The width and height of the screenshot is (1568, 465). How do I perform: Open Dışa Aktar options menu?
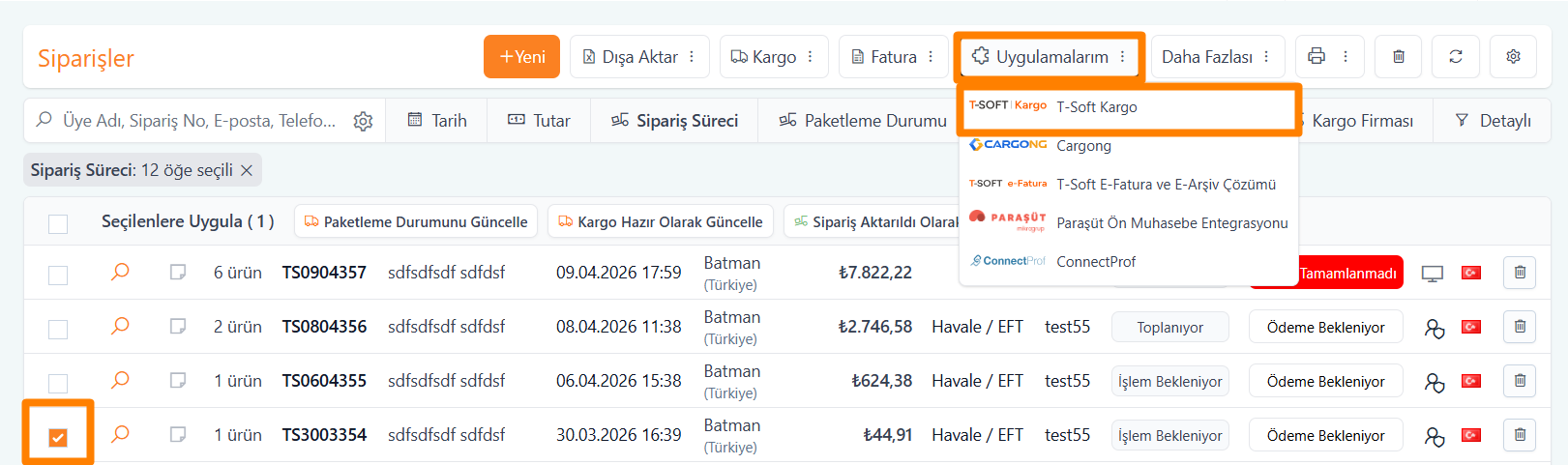click(x=639, y=57)
